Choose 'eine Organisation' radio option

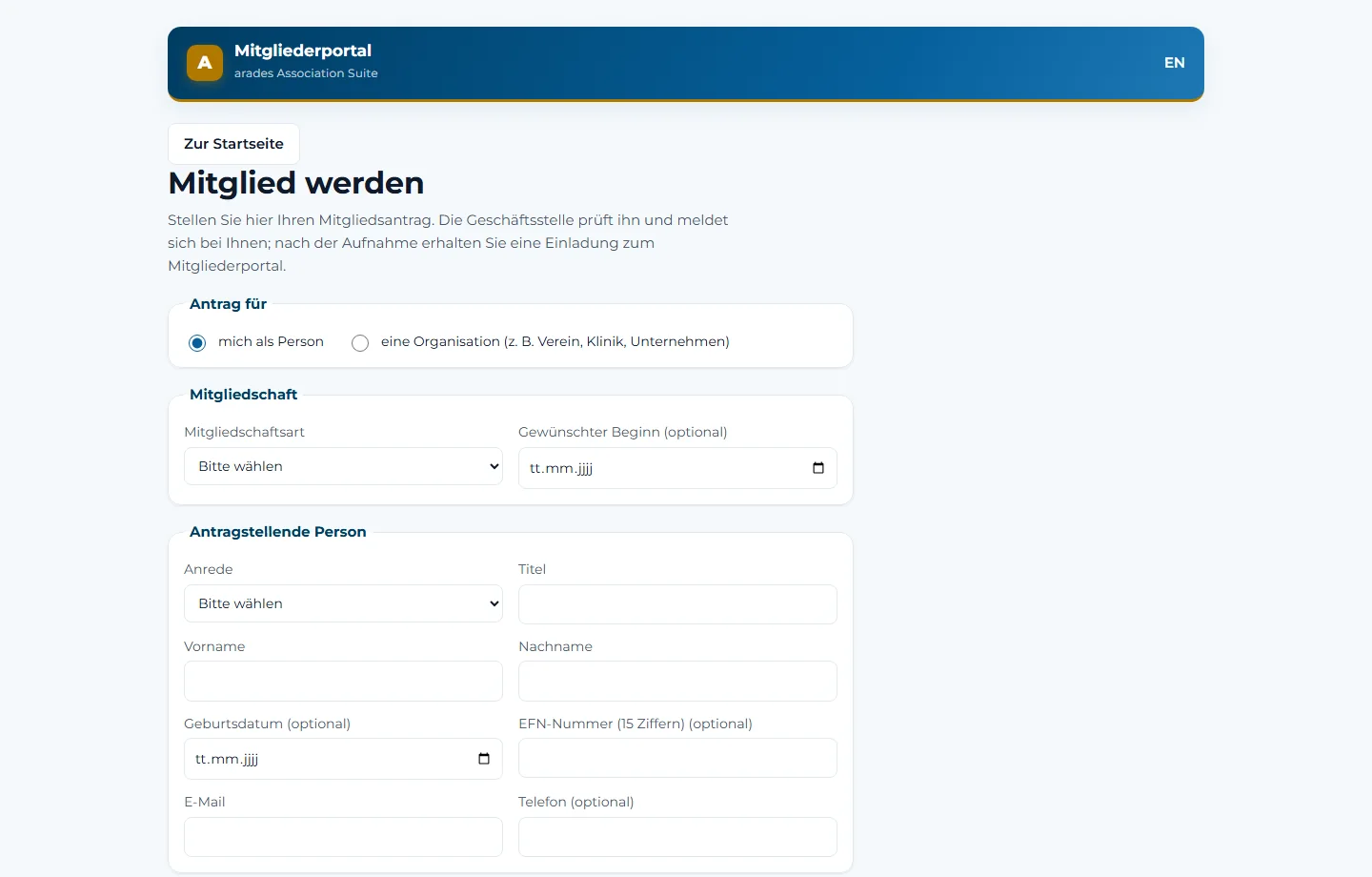click(360, 343)
